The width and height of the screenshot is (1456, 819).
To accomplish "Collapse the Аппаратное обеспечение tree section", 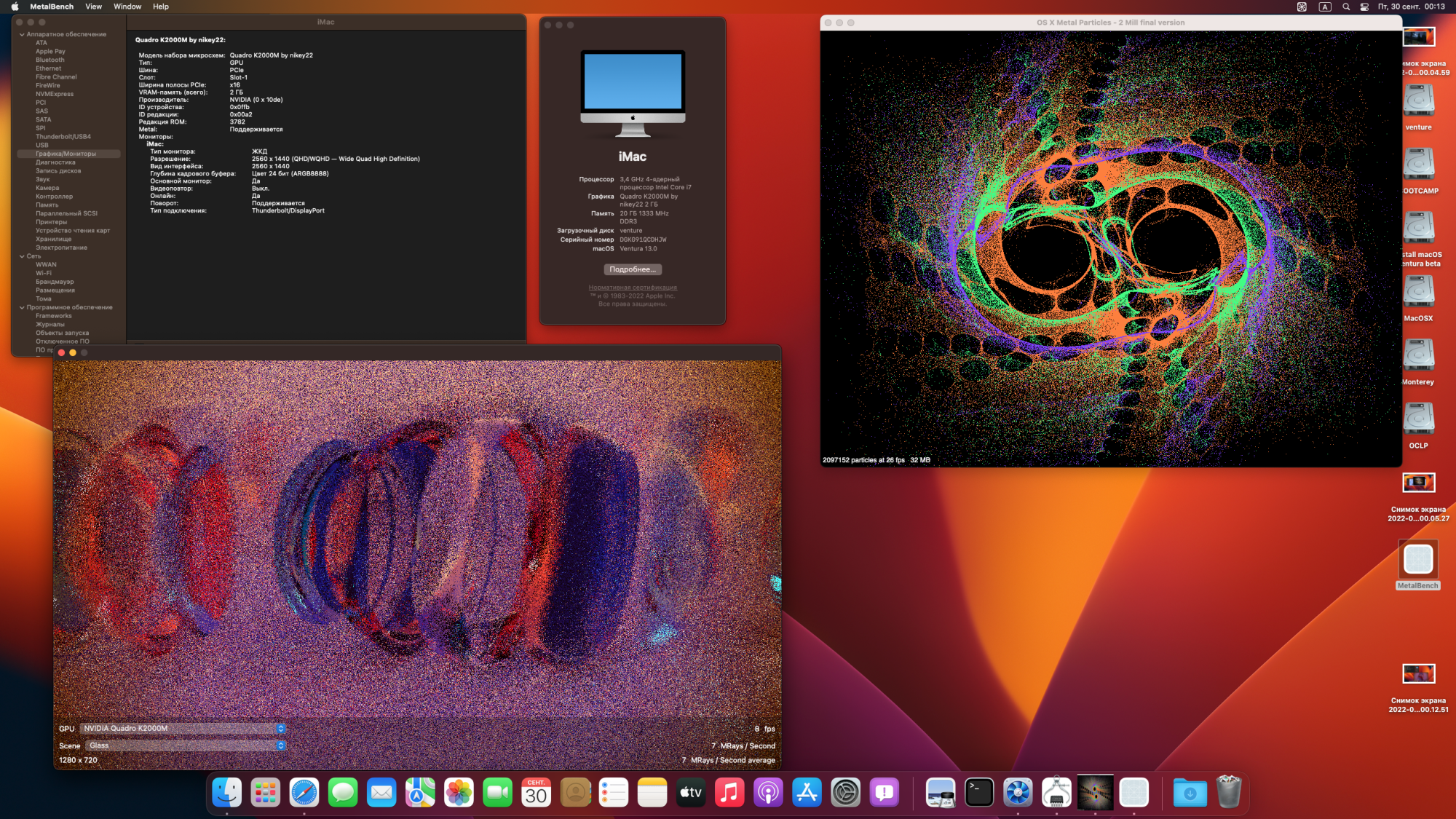I will (22, 34).
